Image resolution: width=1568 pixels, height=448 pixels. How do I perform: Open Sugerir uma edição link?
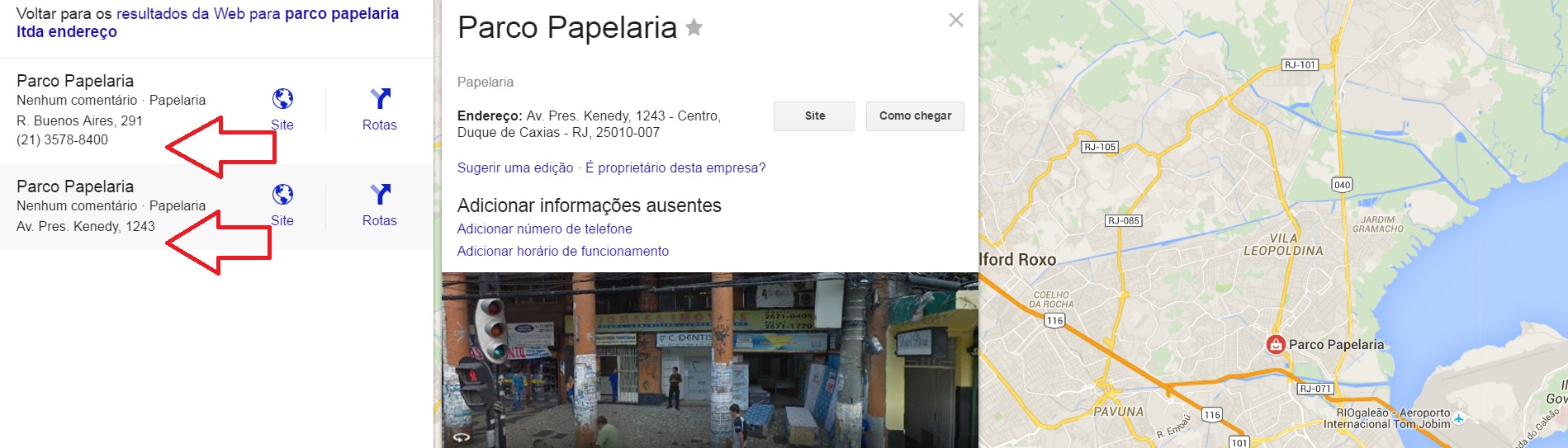coord(515,167)
